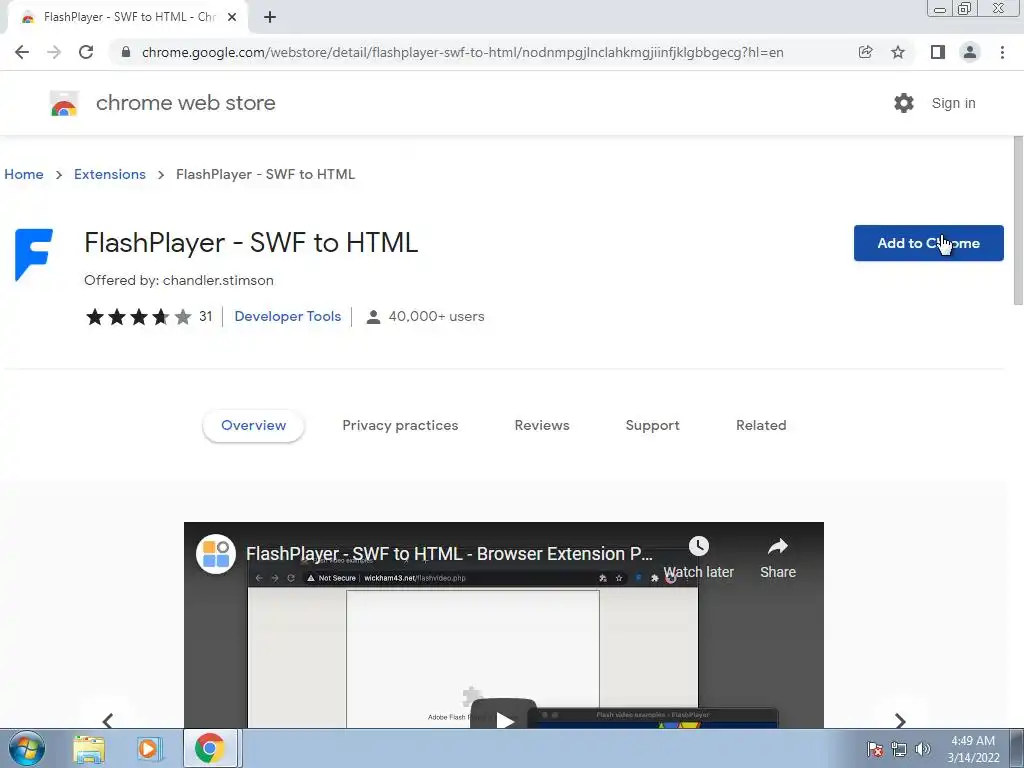Click the page vertical scrollbar
Image resolution: width=1024 pixels, height=768 pixels.
click(x=1018, y=221)
